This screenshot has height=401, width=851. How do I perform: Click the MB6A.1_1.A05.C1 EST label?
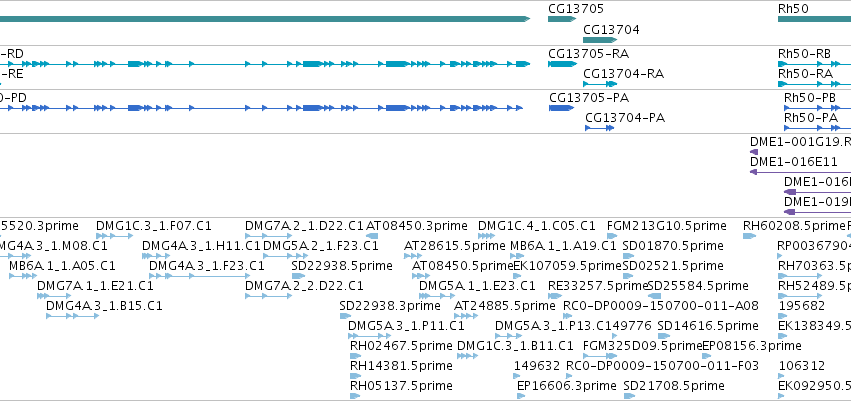coord(62,266)
